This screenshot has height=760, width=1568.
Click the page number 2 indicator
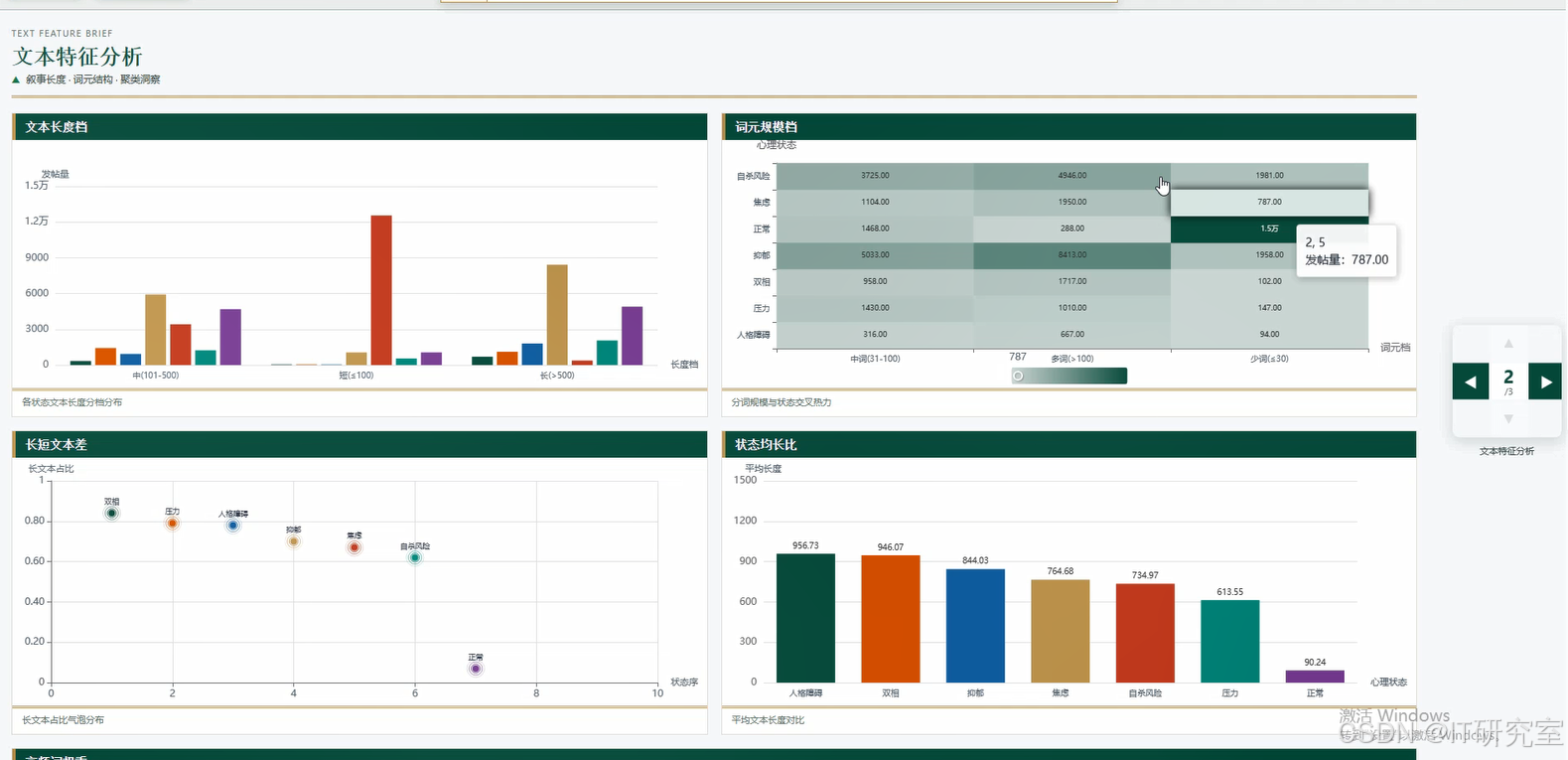click(1508, 378)
